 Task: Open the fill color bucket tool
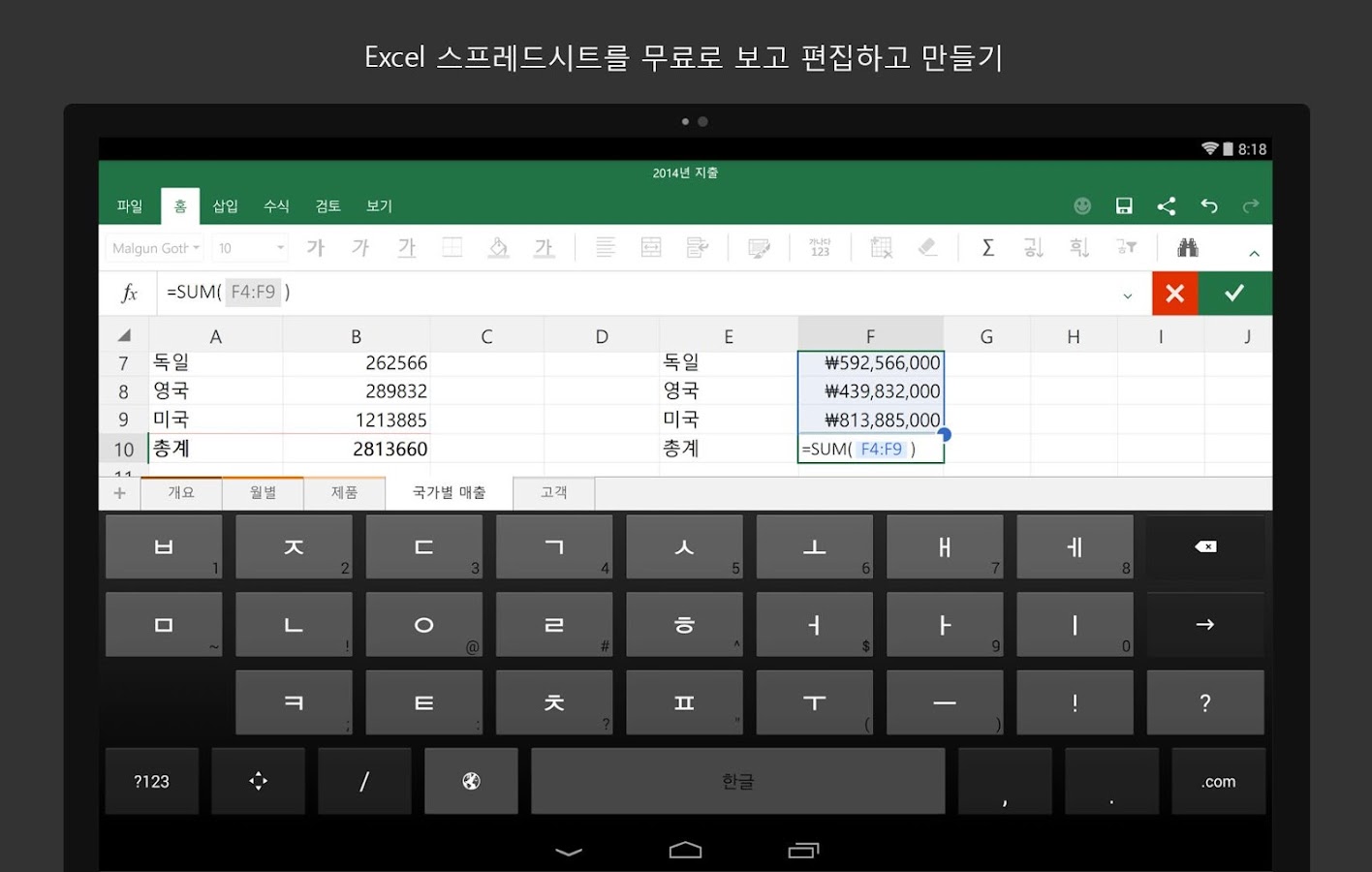click(499, 247)
